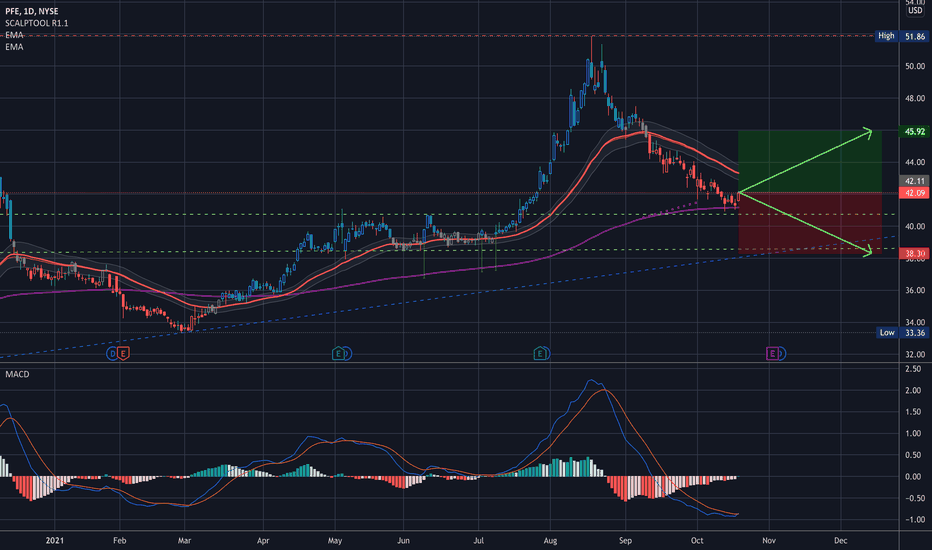The image size is (932, 550).
Task: Click the Oct label on the time axis
Action: click(697, 540)
